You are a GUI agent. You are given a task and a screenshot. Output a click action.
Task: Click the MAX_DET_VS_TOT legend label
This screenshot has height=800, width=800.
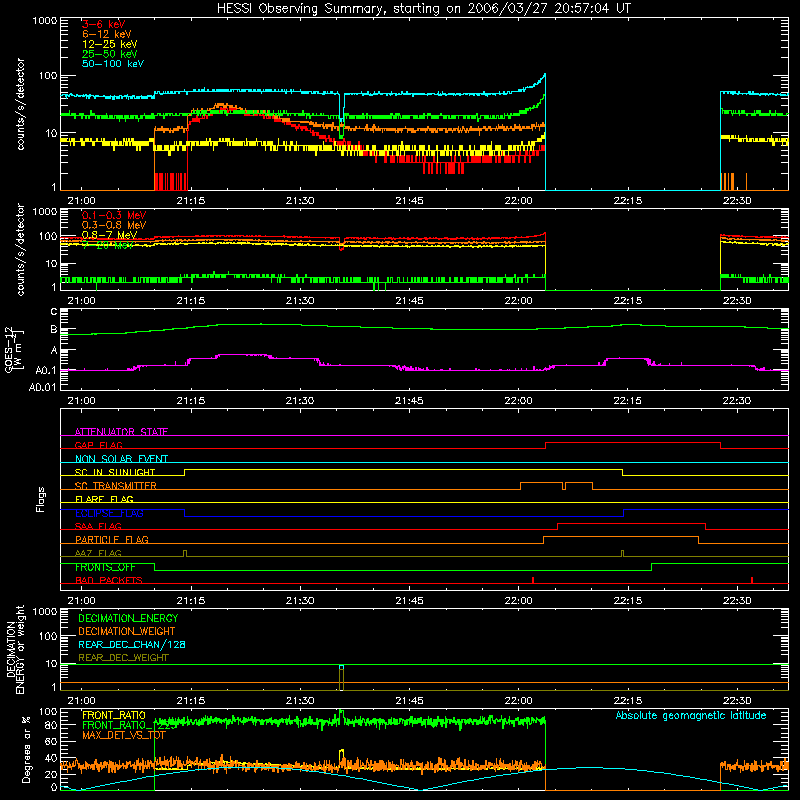click(124, 735)
